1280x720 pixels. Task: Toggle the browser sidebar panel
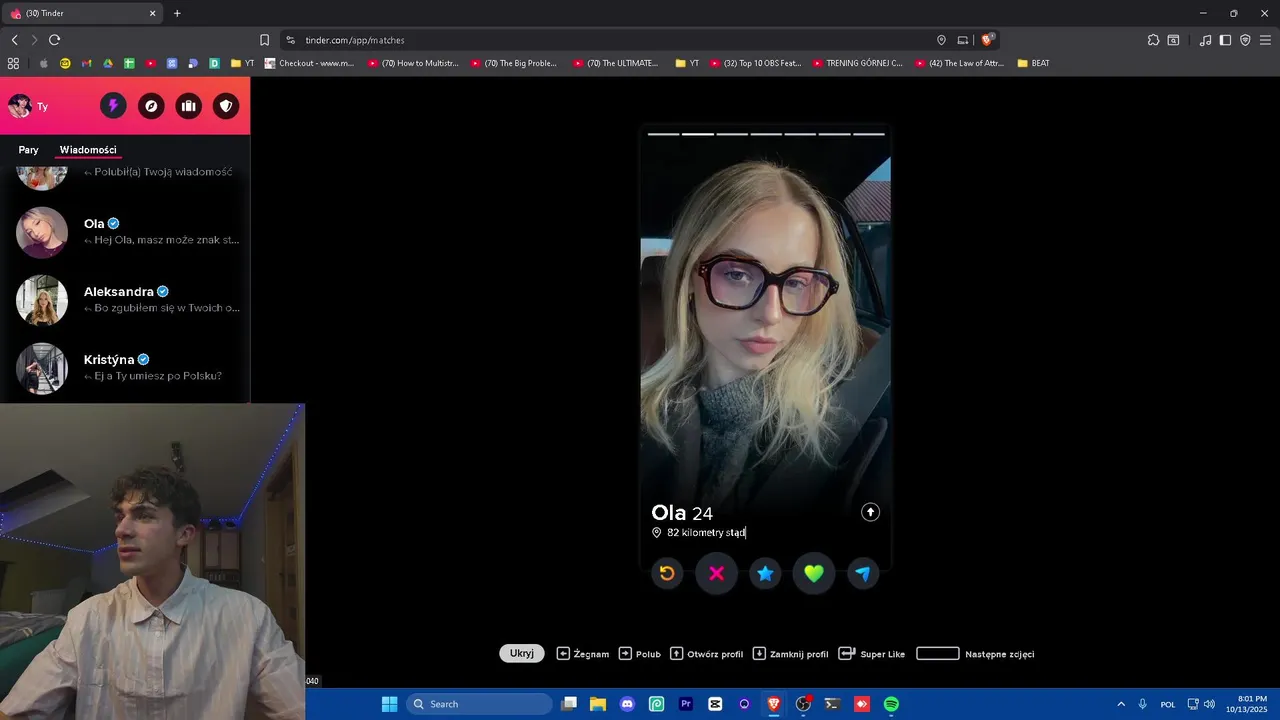tap(1225, 40)
